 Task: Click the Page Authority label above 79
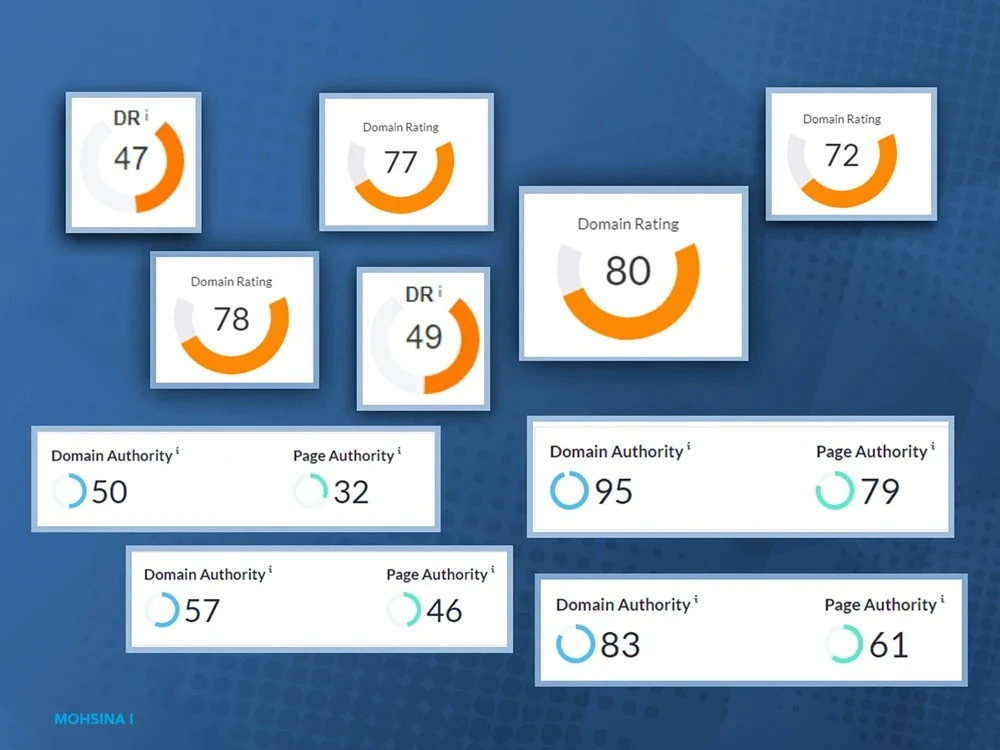tap(872, 452)
